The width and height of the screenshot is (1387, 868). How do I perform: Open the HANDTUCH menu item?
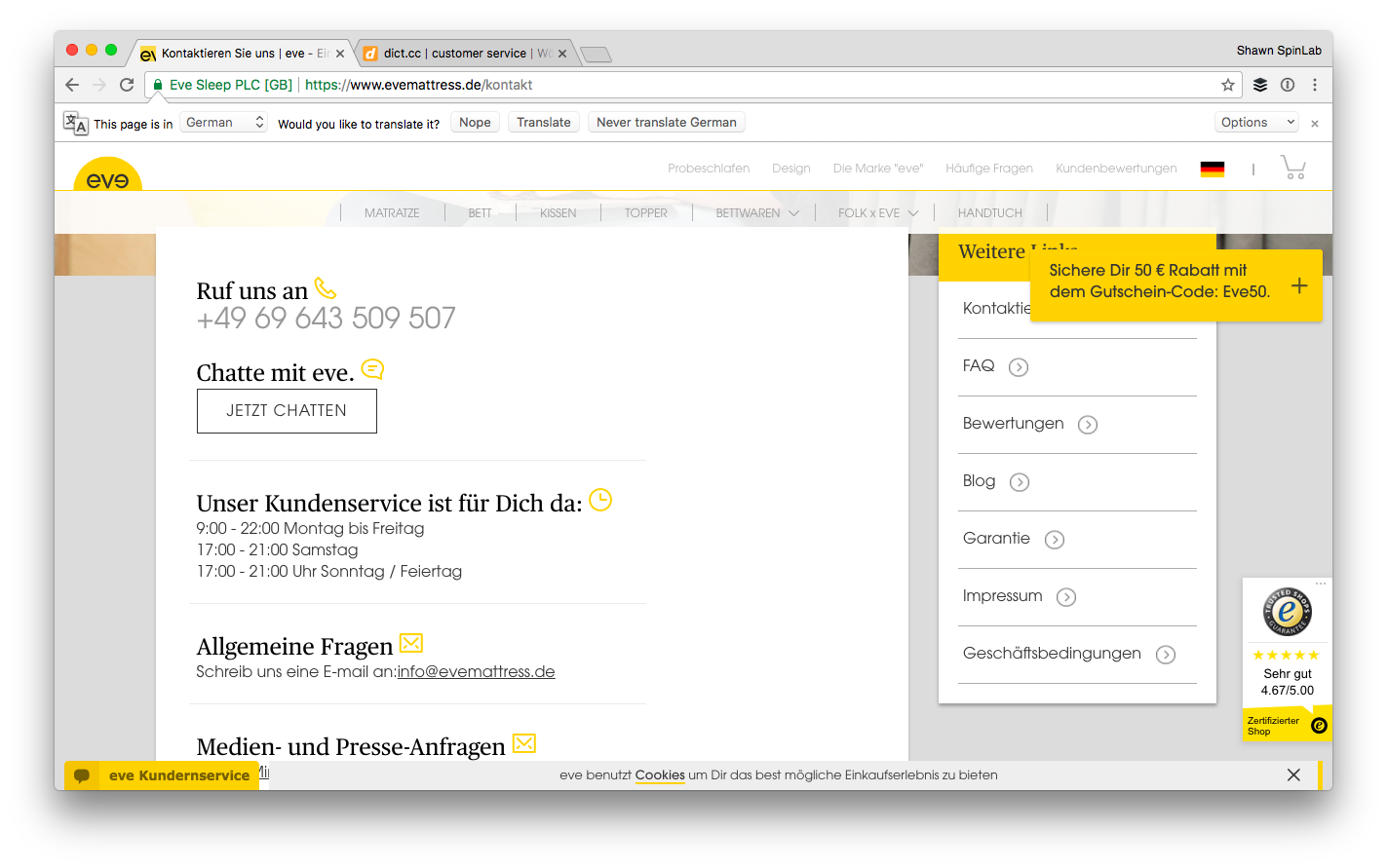point(990,212)
